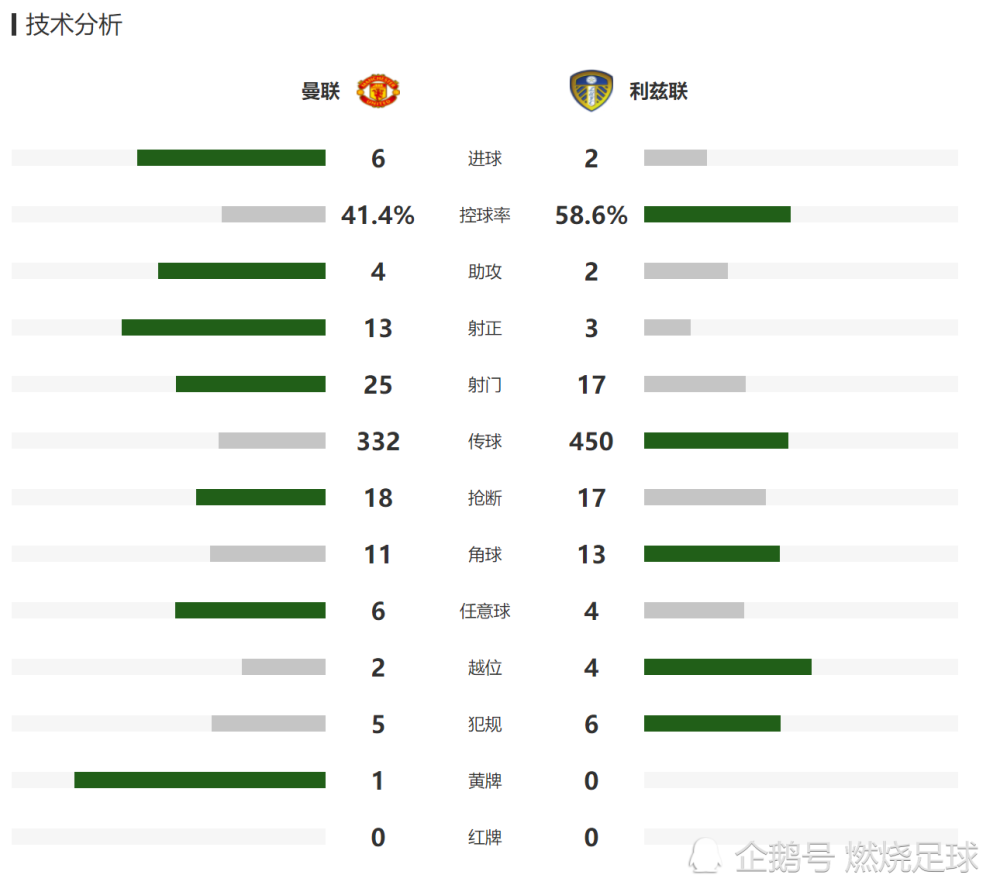Click the 332 passes value
Image resolution: width=1000 pixels, height=892 pixels.
coord(378,441)
